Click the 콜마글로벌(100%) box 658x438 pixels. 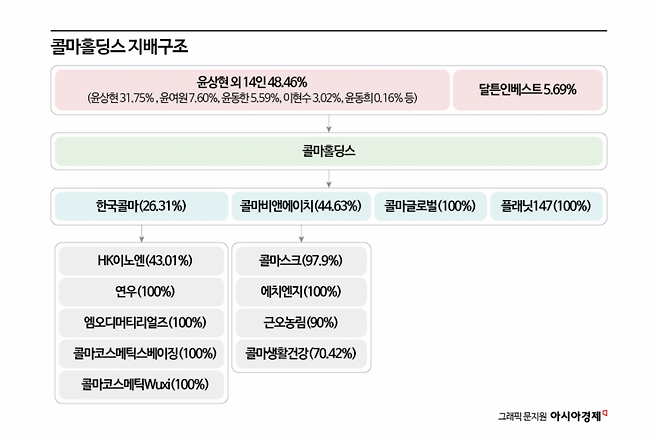point(429,207)
